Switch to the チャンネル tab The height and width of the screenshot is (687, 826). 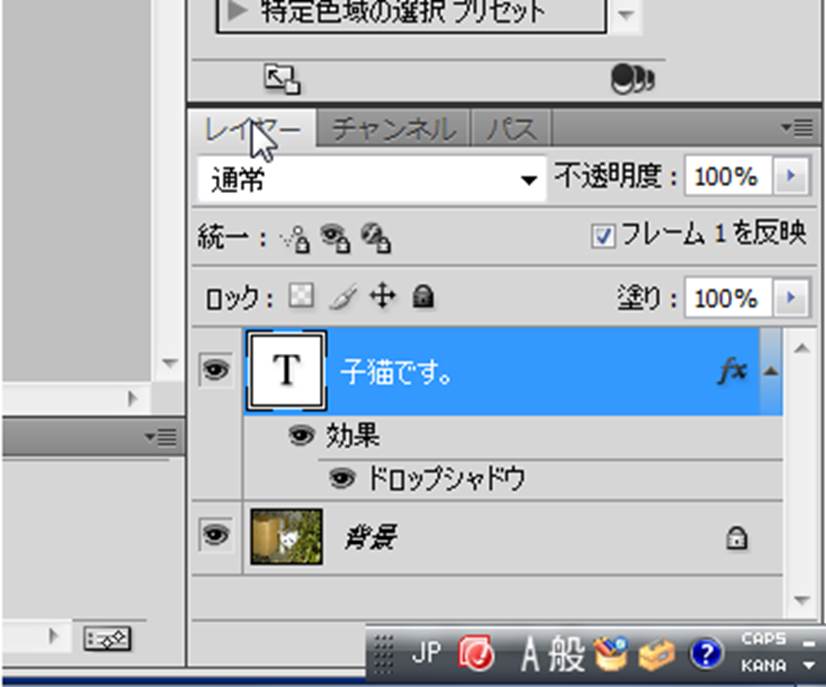click(393, 129)
